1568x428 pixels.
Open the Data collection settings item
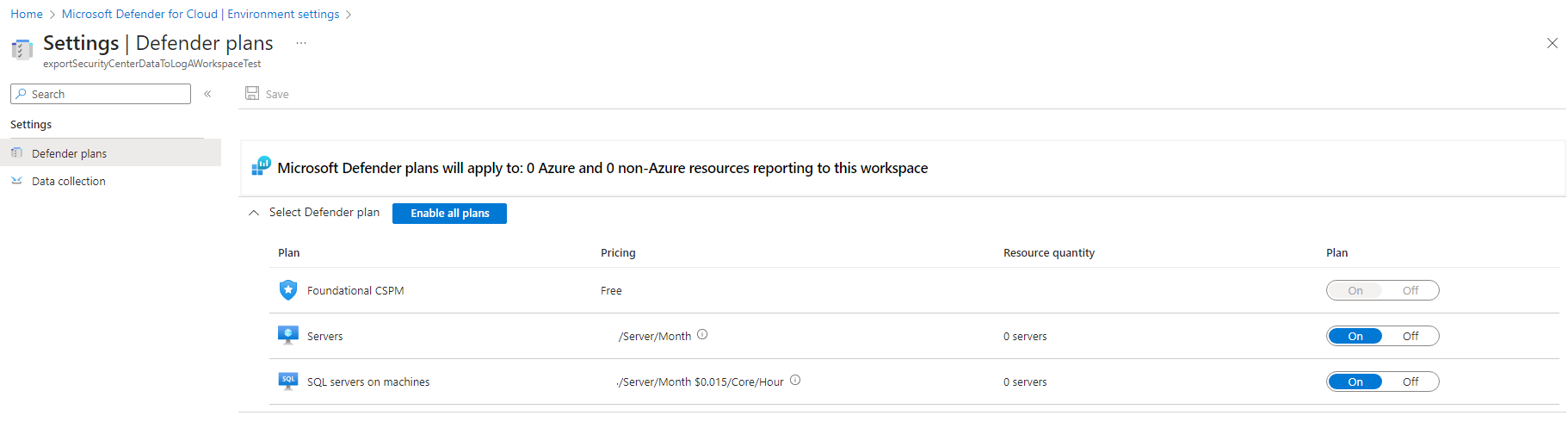[68, 181]
